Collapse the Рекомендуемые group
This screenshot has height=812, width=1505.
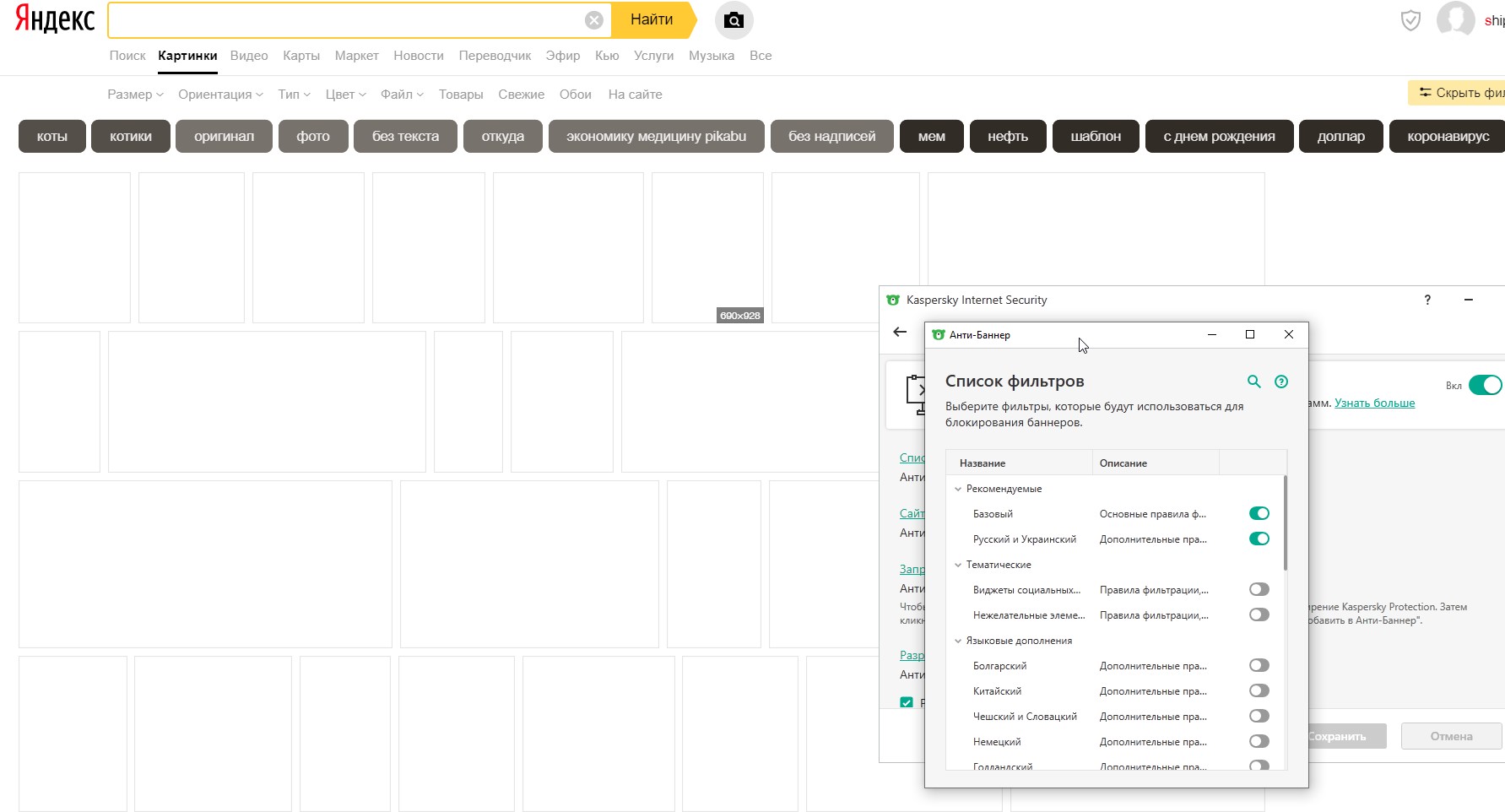click(x=958, y=489)
